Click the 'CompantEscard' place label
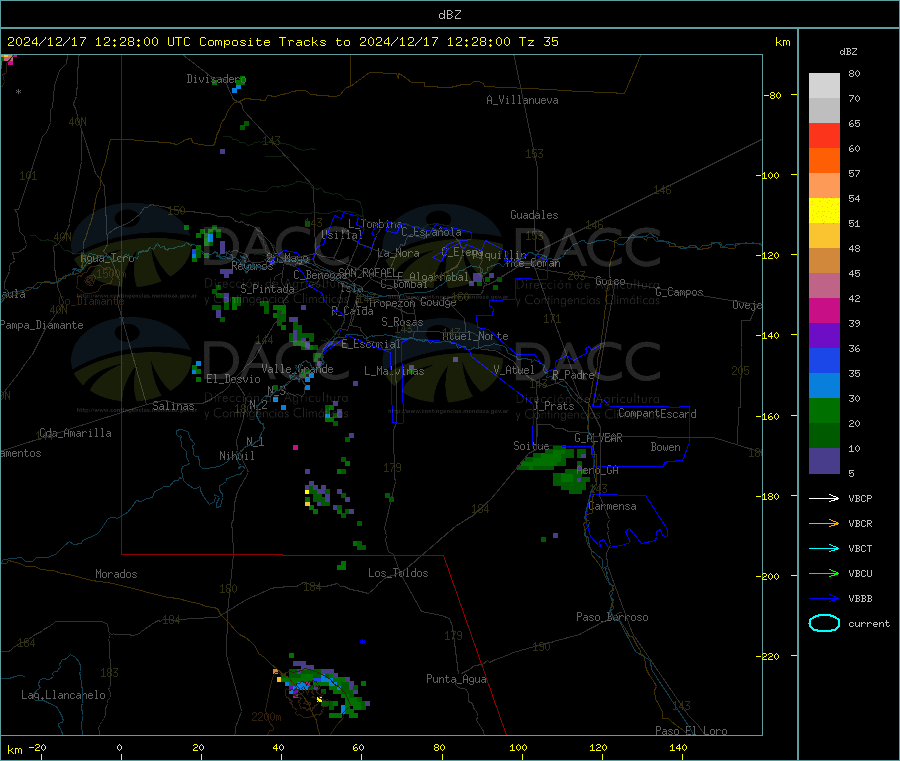Screen dimensions: 900x761 (x=657, y=413)
